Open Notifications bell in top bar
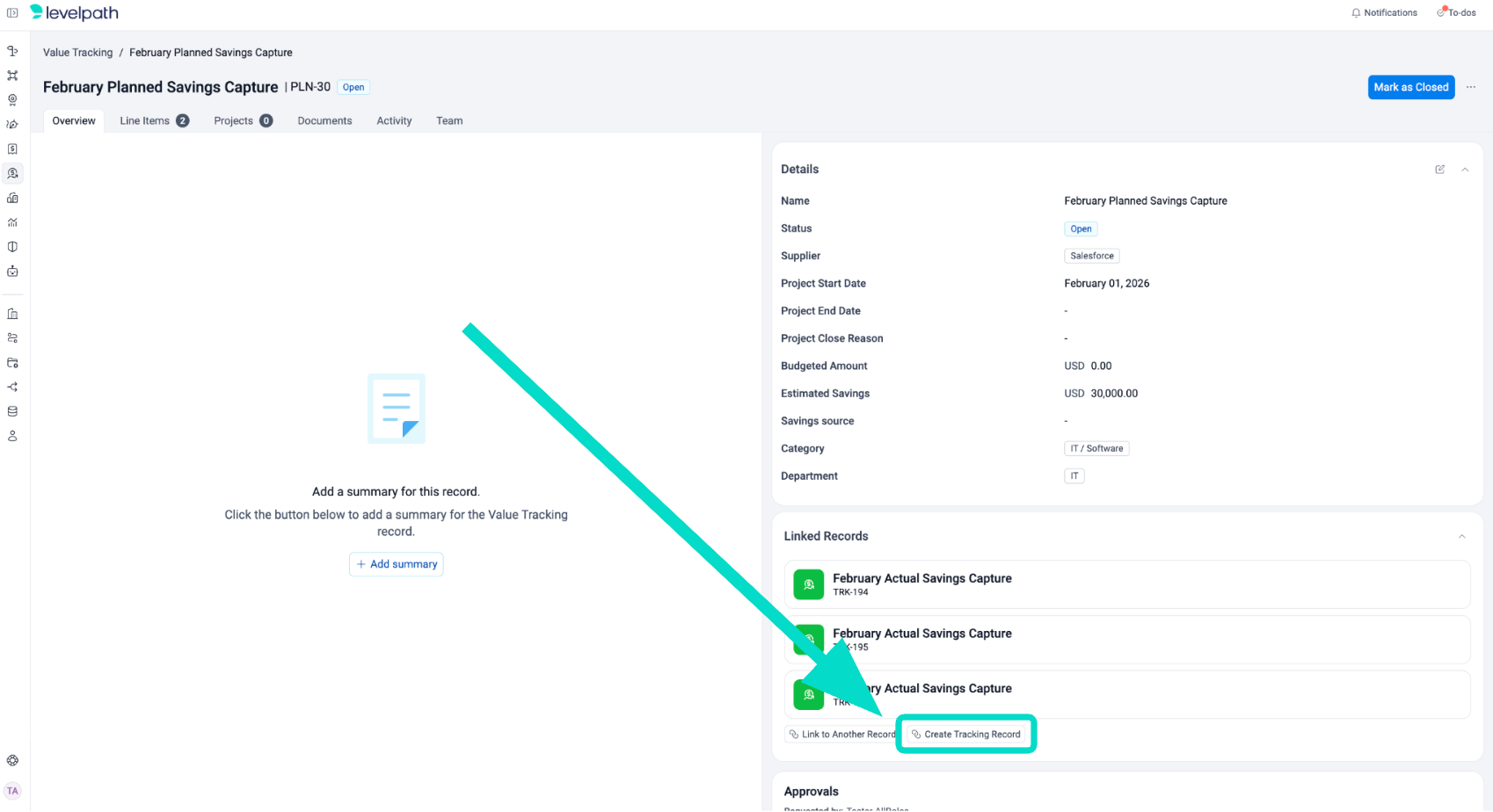This screenshot has width=1493, height=812. [1384, 13]
